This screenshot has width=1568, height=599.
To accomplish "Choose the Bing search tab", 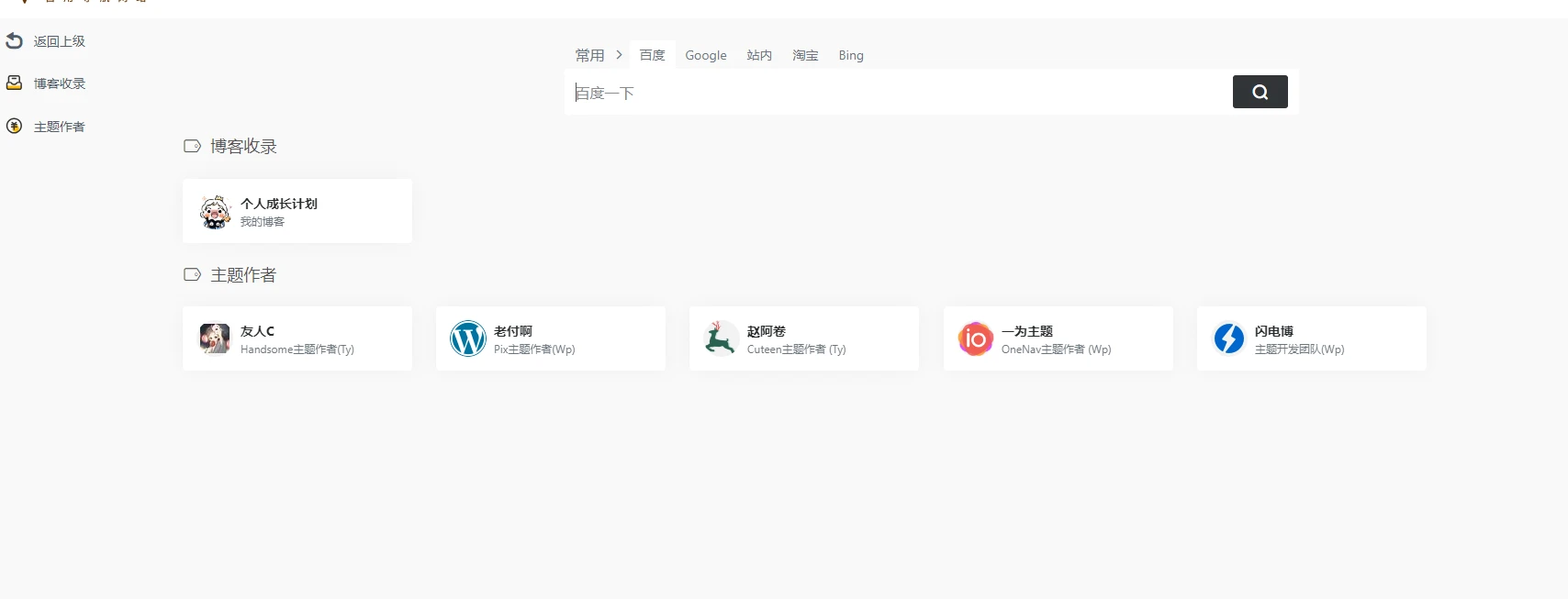I will [x=851, y=55].
